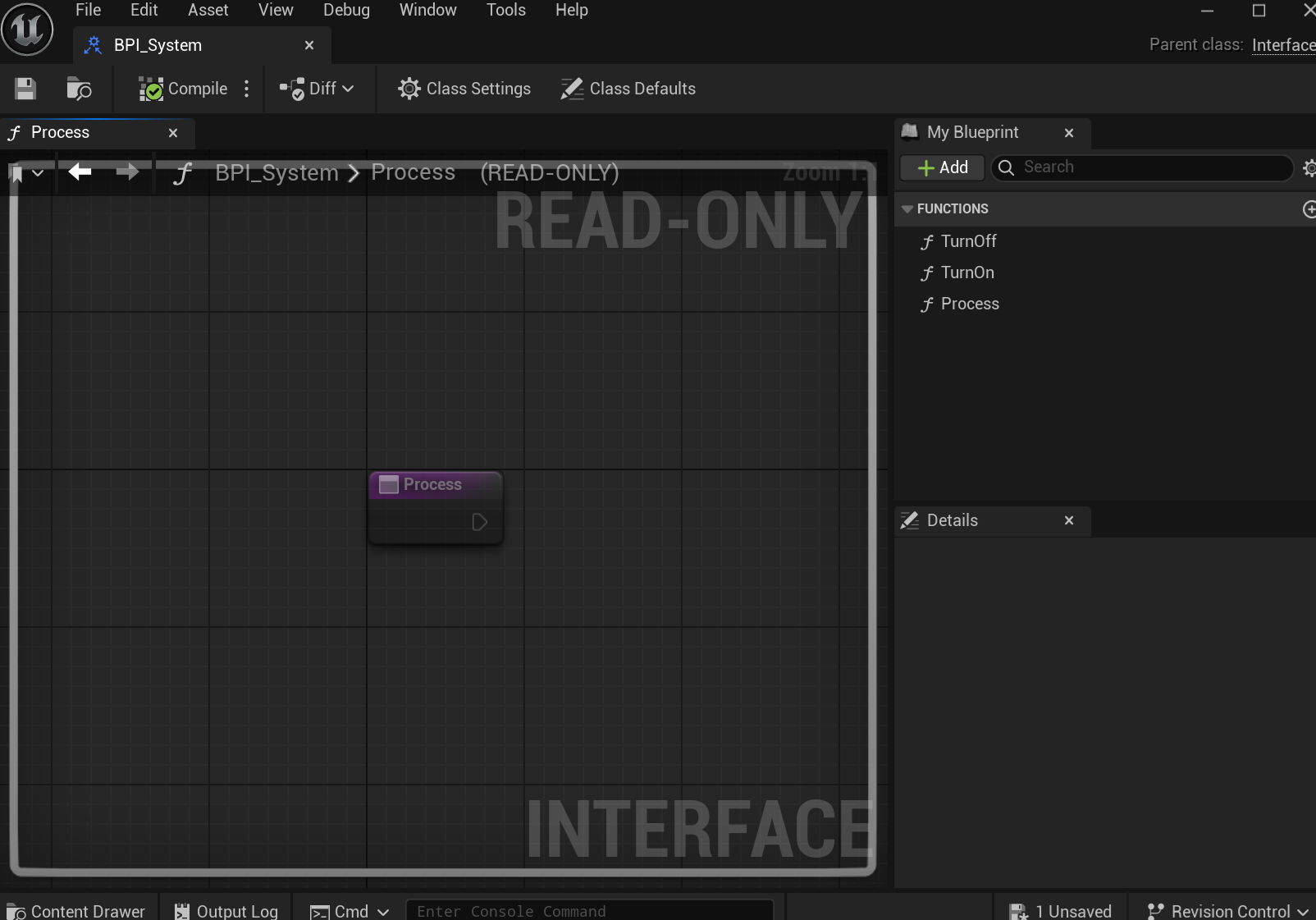Click the Process node execution output pin
1316x920 pixels.
480,522
